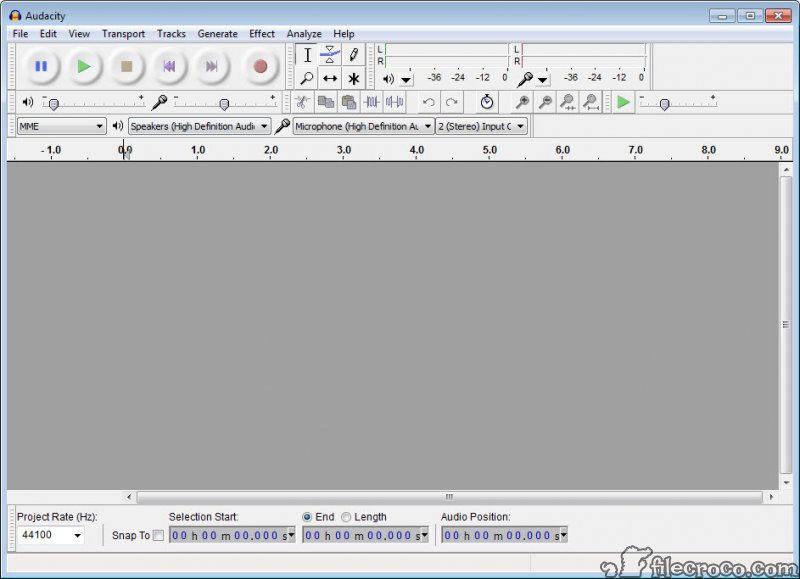The image size is (800, 579).
Task: Click vertical scrollbar up arrow
Action: coord(786,169)
